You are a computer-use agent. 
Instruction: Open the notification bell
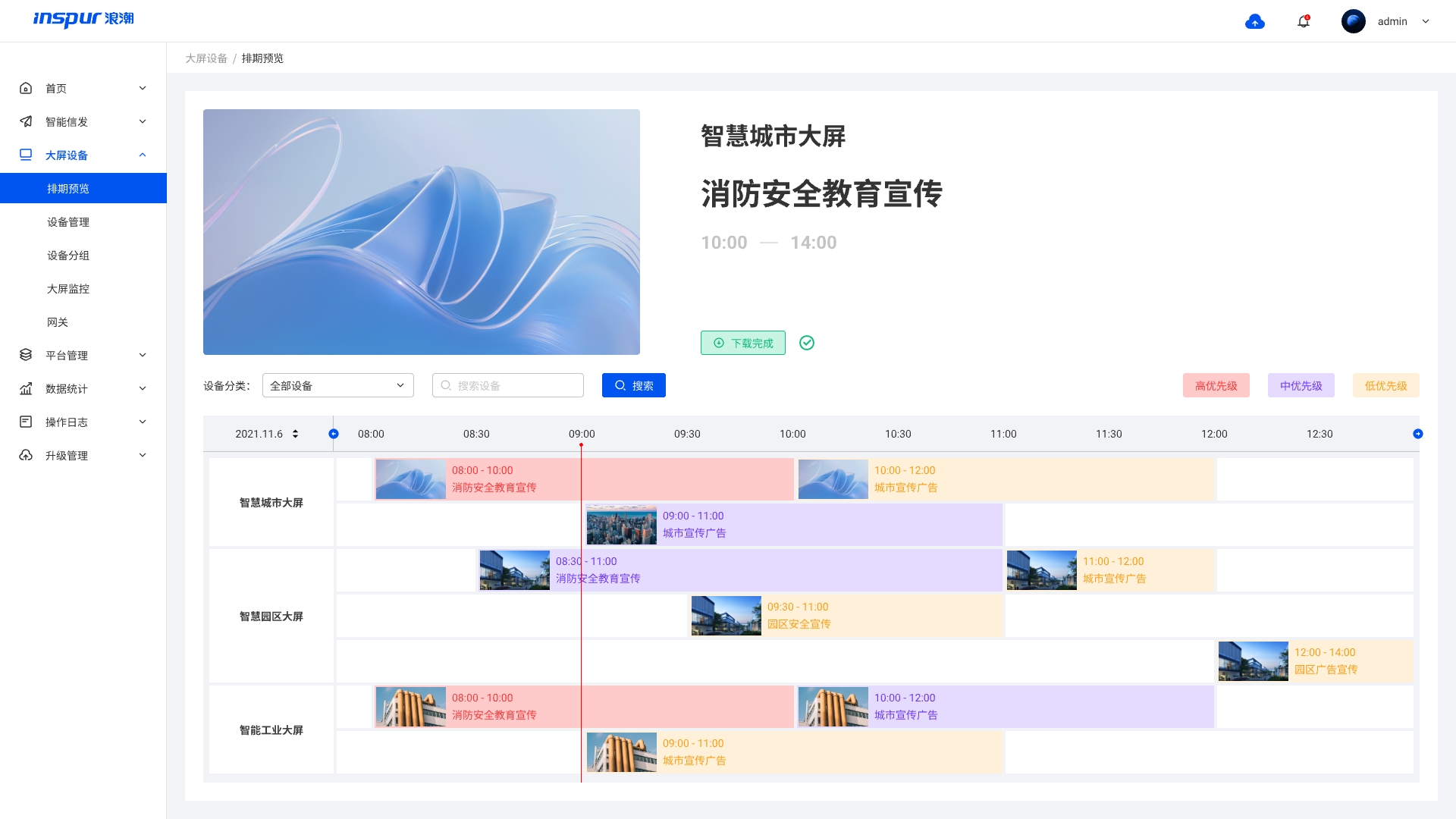(1304, 21)
